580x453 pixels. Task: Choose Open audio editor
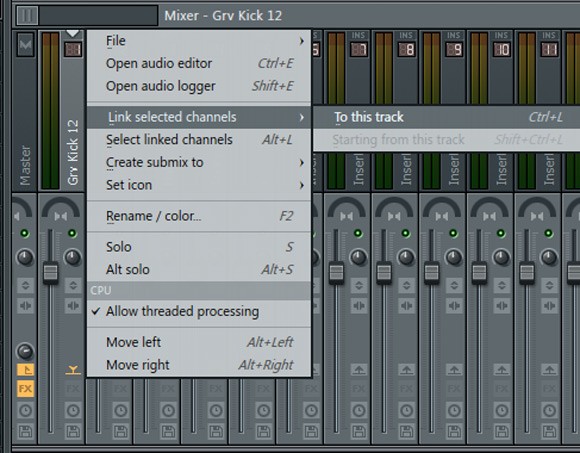click(199, 63)
